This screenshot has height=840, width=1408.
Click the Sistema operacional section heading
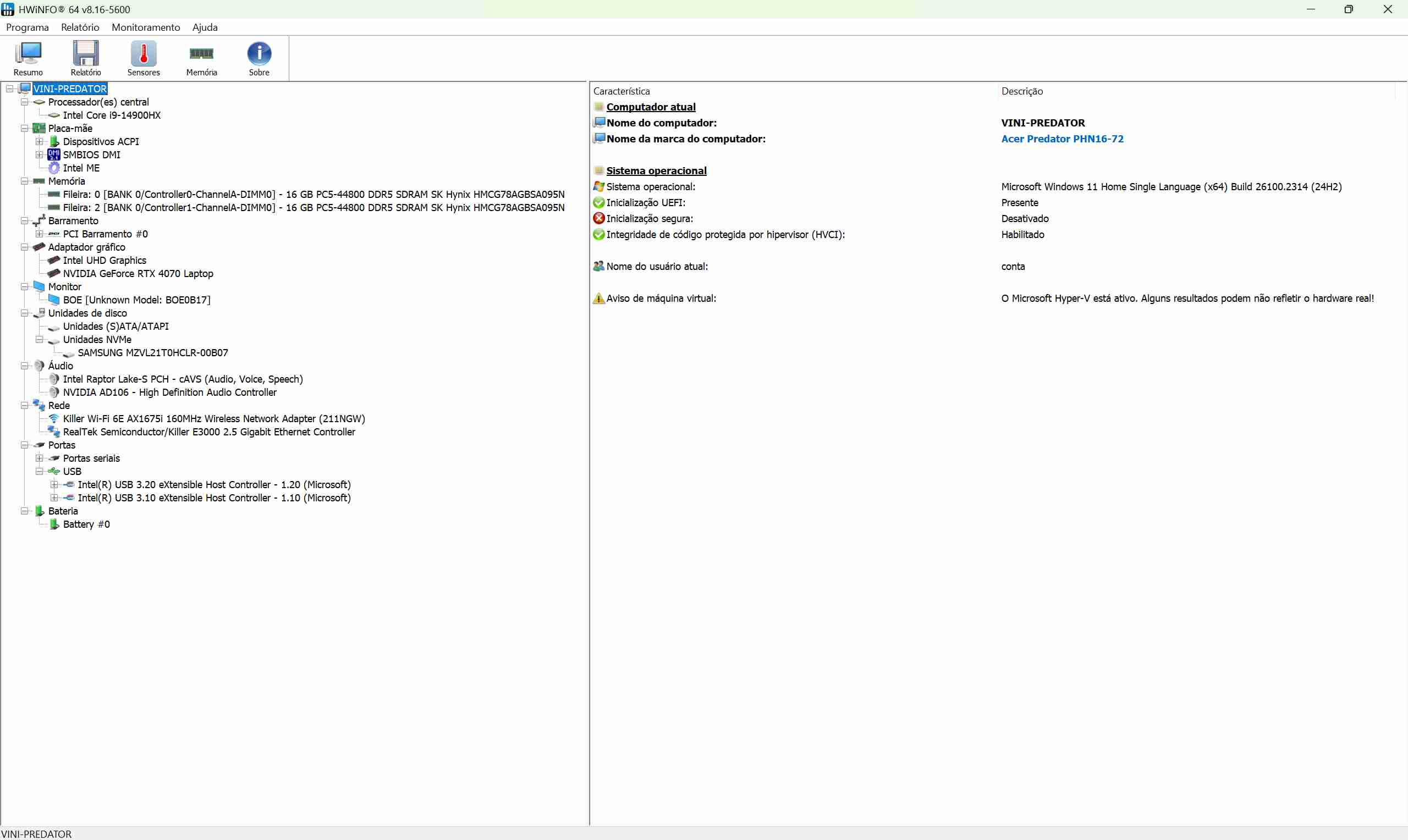pos(656,171)
